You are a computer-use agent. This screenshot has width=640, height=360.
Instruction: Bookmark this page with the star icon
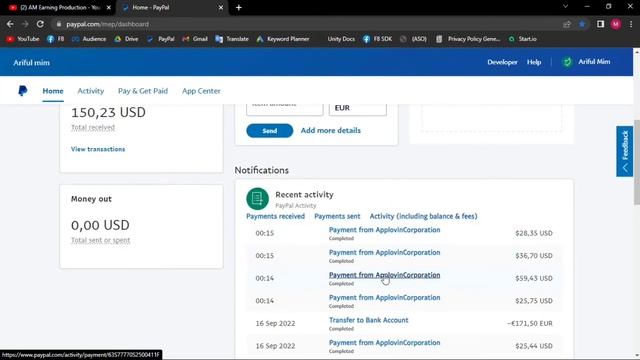point(582,24)
